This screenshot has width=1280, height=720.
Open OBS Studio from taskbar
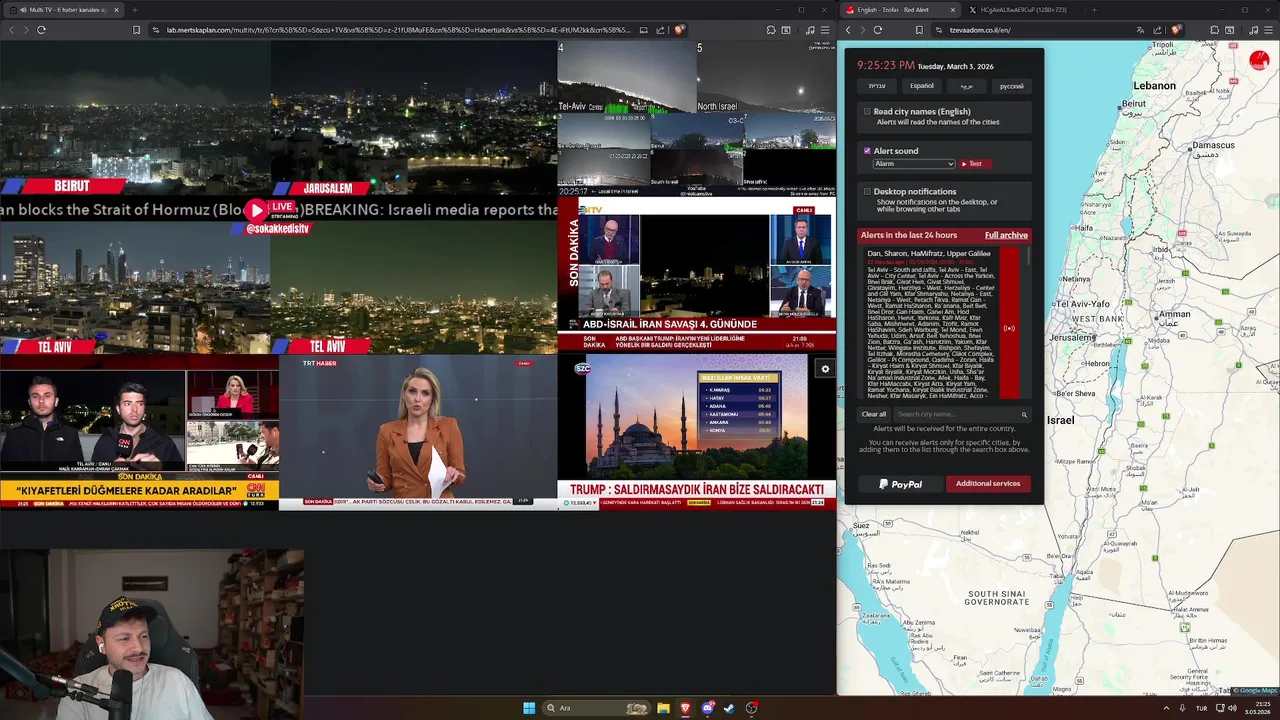[751, 708]
